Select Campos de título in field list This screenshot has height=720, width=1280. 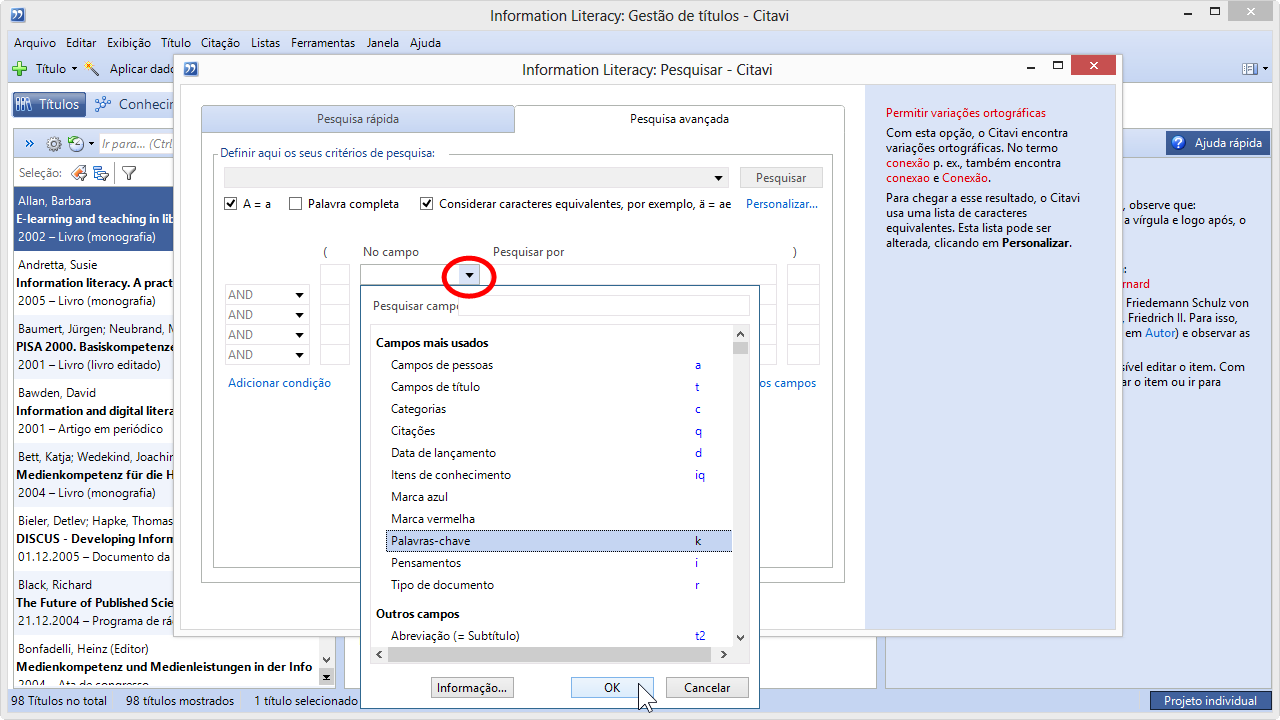[x=559, y=387]
